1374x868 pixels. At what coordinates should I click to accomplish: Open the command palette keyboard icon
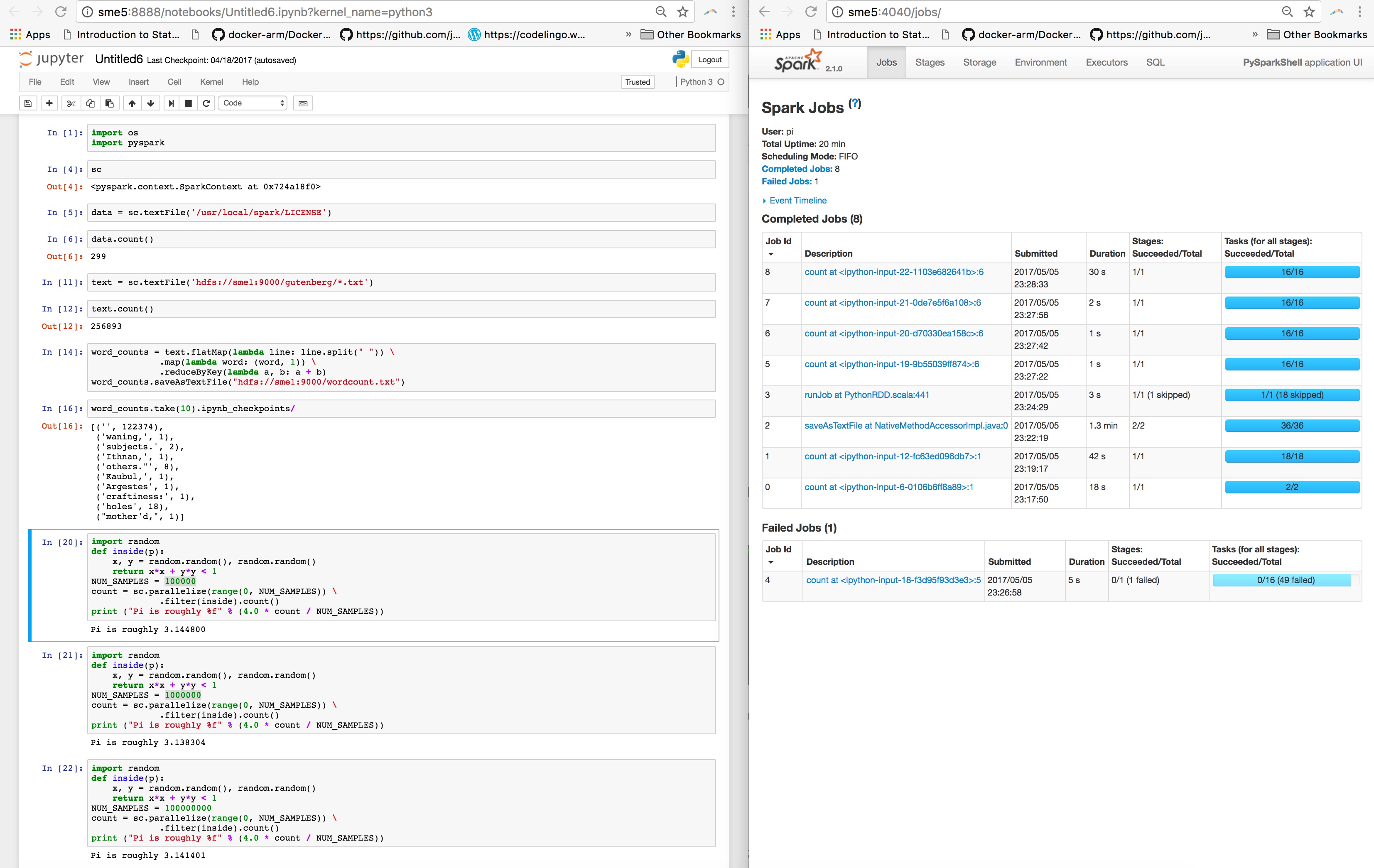(x=303, y=103)
